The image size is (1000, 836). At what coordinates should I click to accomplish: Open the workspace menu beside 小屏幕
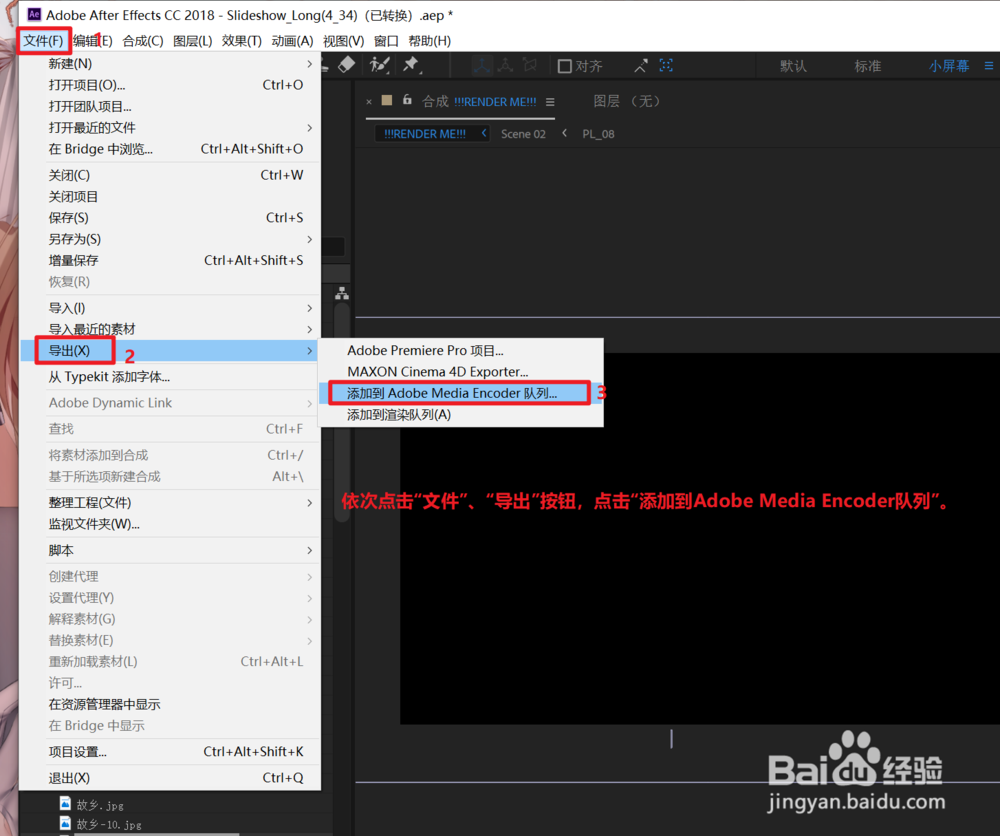[989, 66]
